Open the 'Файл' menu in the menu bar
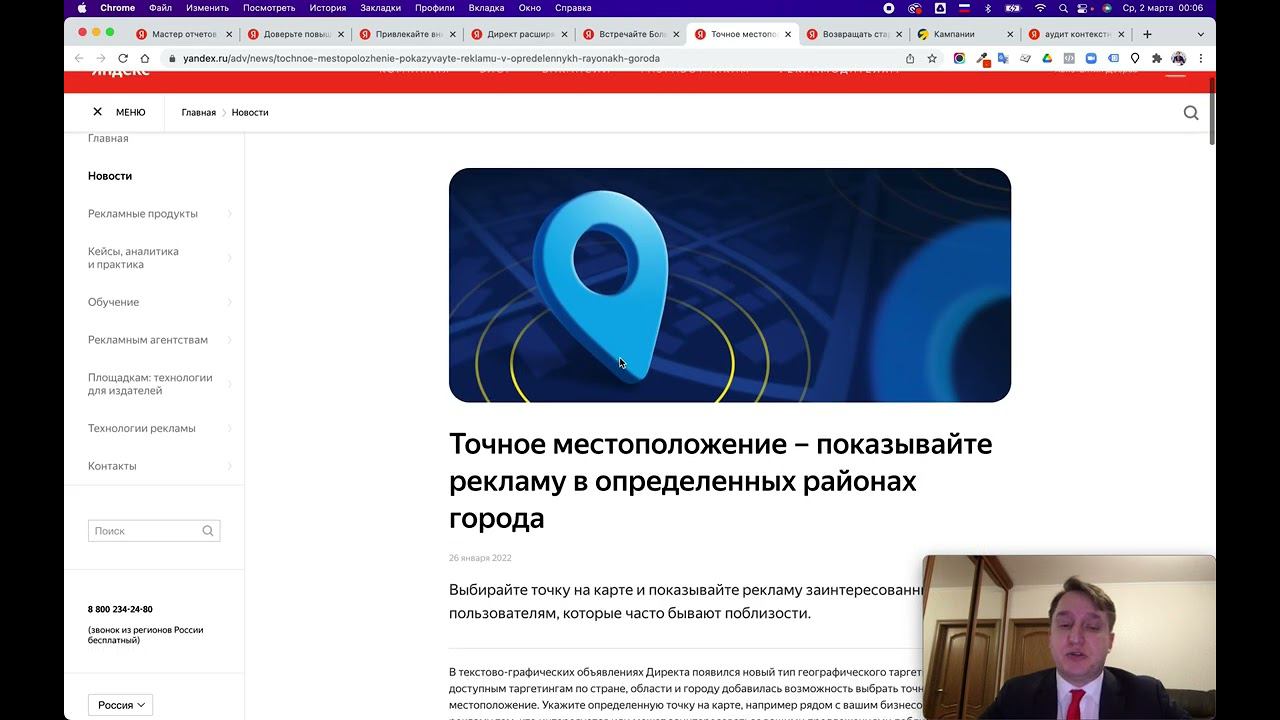 click(160, 8)
